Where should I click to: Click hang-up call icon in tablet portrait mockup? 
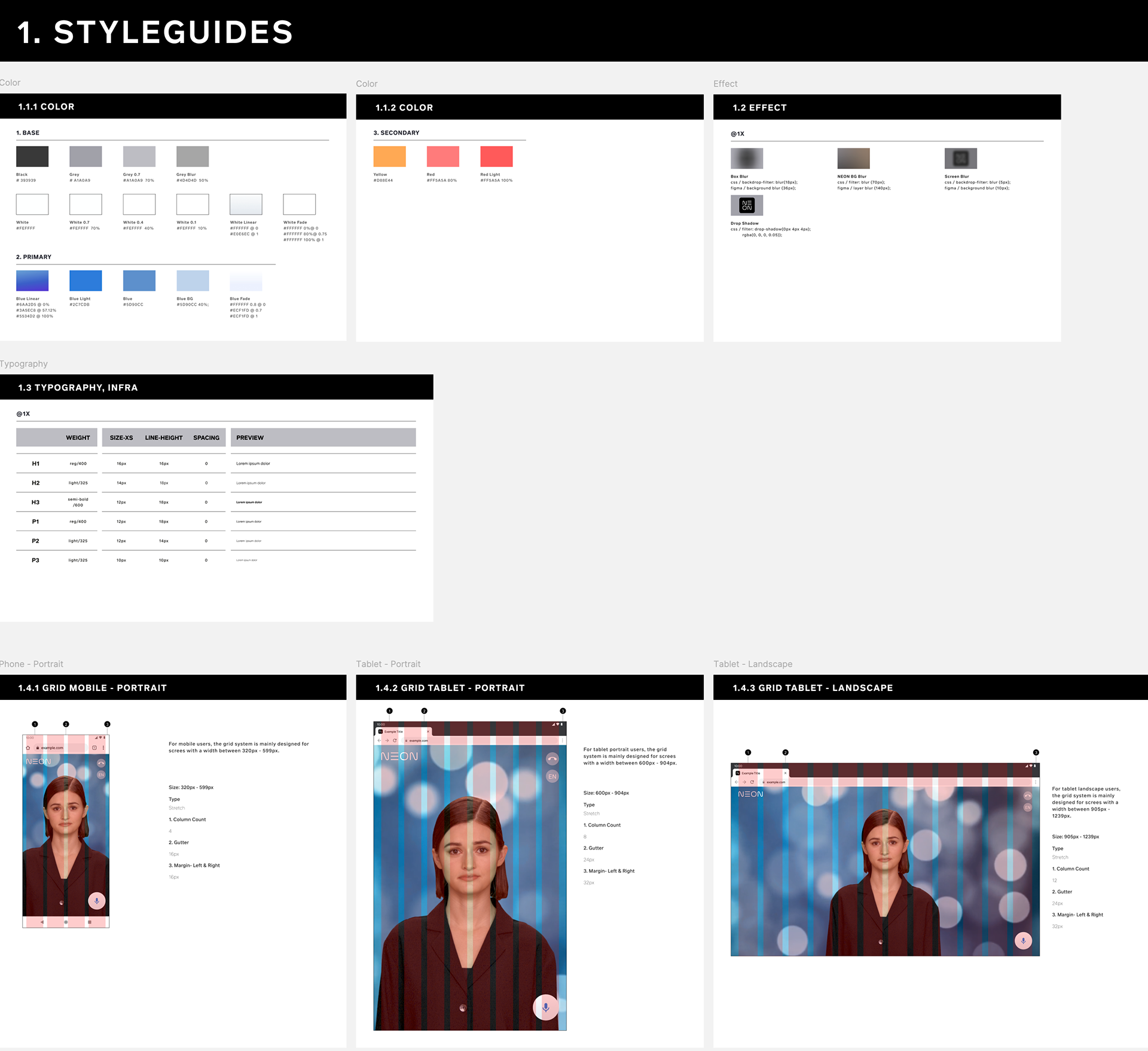point(552,758)
